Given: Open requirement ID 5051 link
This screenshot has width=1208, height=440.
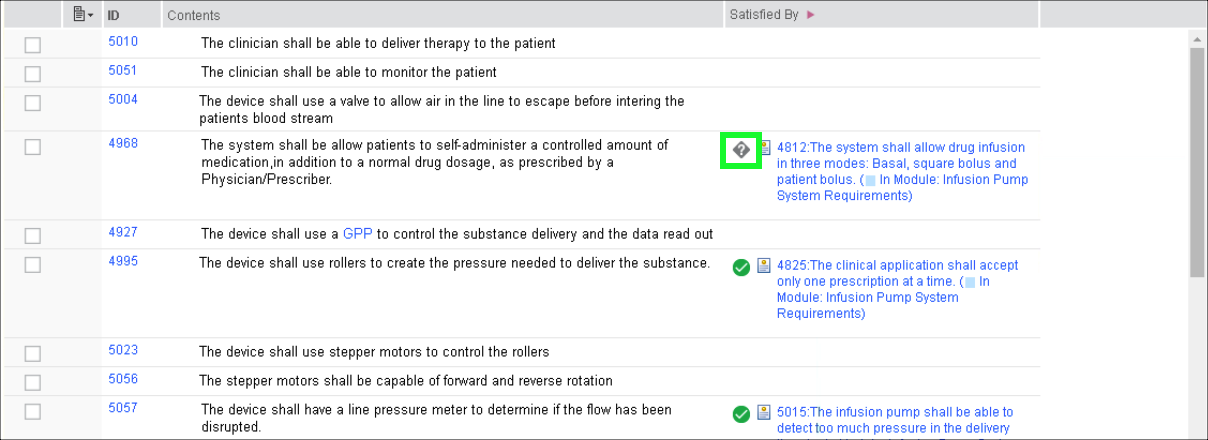Looking at the screenshot, I should pos(123,71).
